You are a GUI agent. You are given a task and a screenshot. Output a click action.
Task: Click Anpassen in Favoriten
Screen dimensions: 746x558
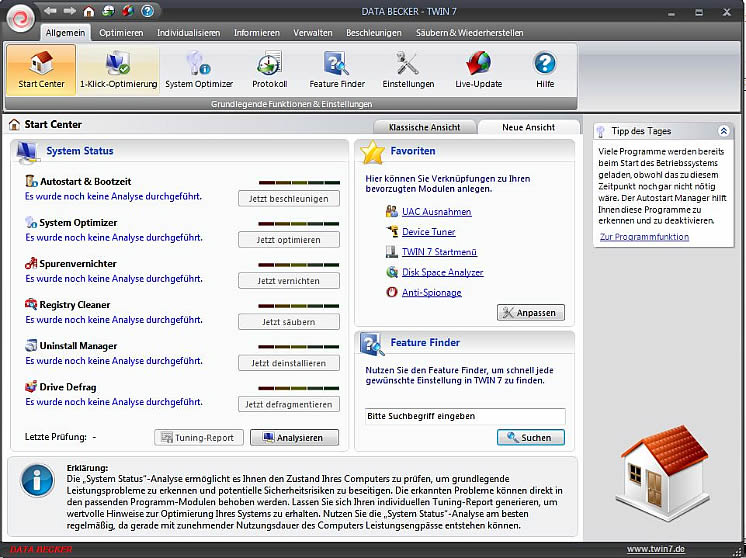(531, 313)
